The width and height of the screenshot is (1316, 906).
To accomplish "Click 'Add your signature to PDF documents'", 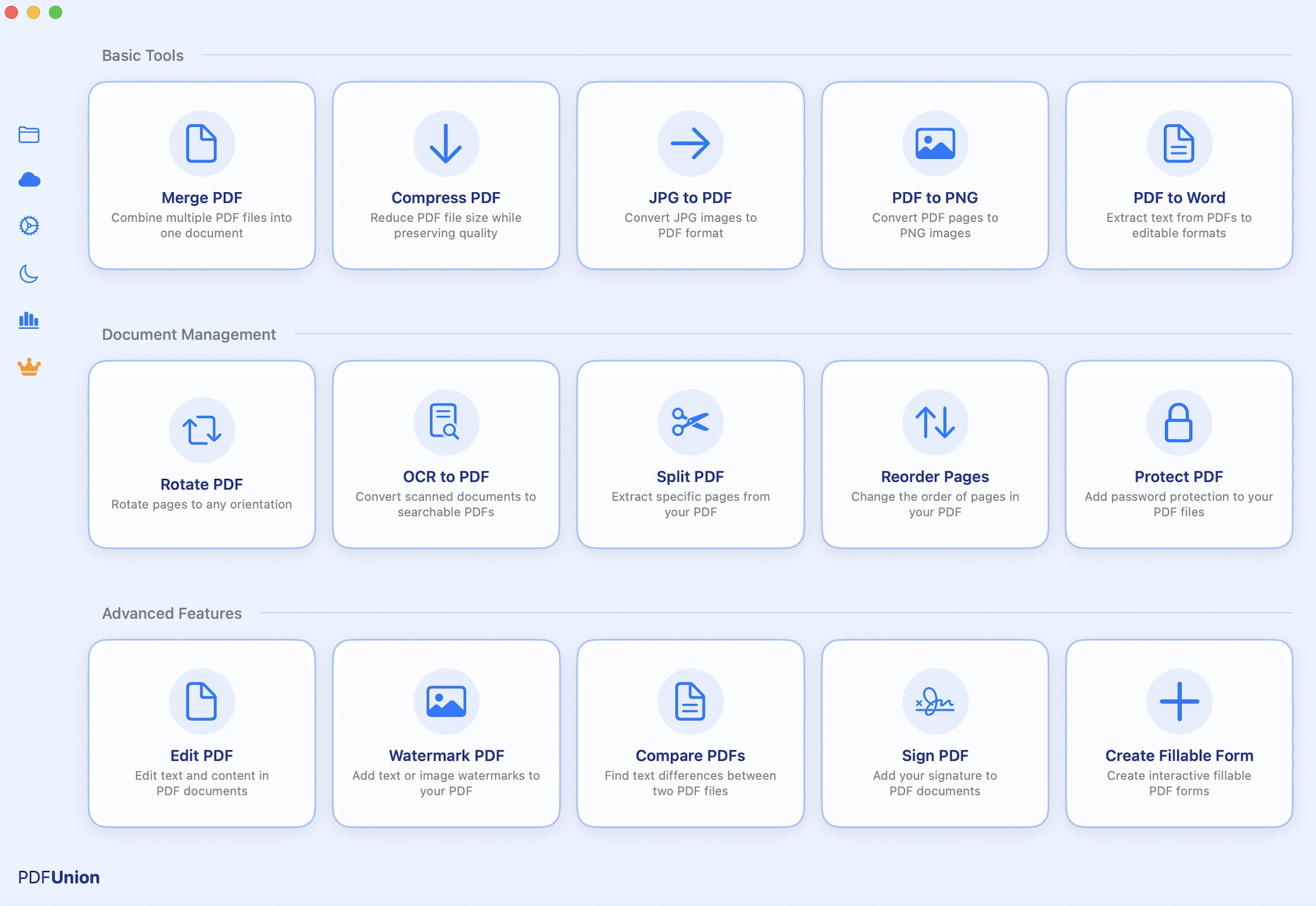I will point(935,783).
